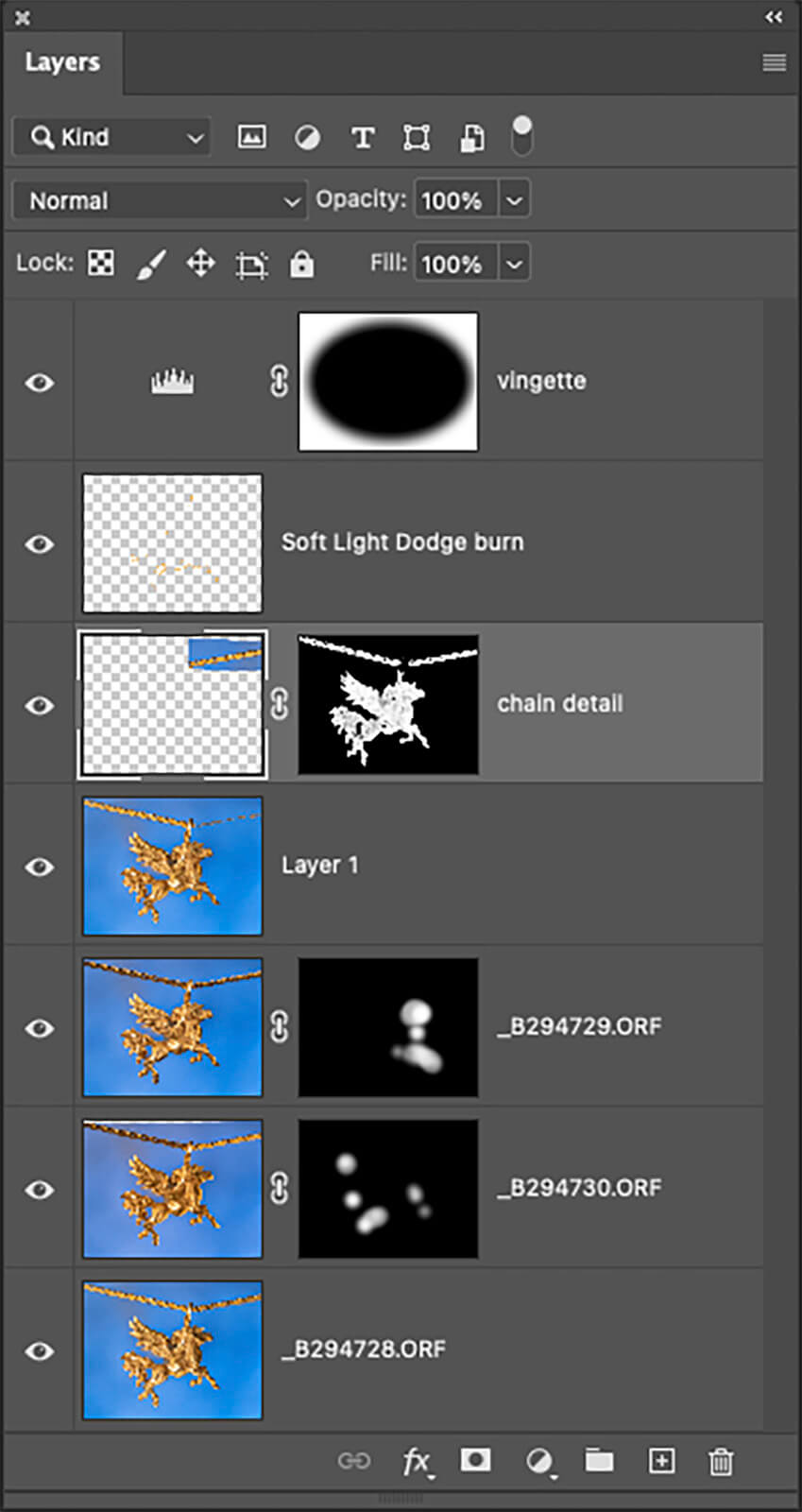Toggle visibility of _B294728.ORF layer

click(x=40, y=1350)
